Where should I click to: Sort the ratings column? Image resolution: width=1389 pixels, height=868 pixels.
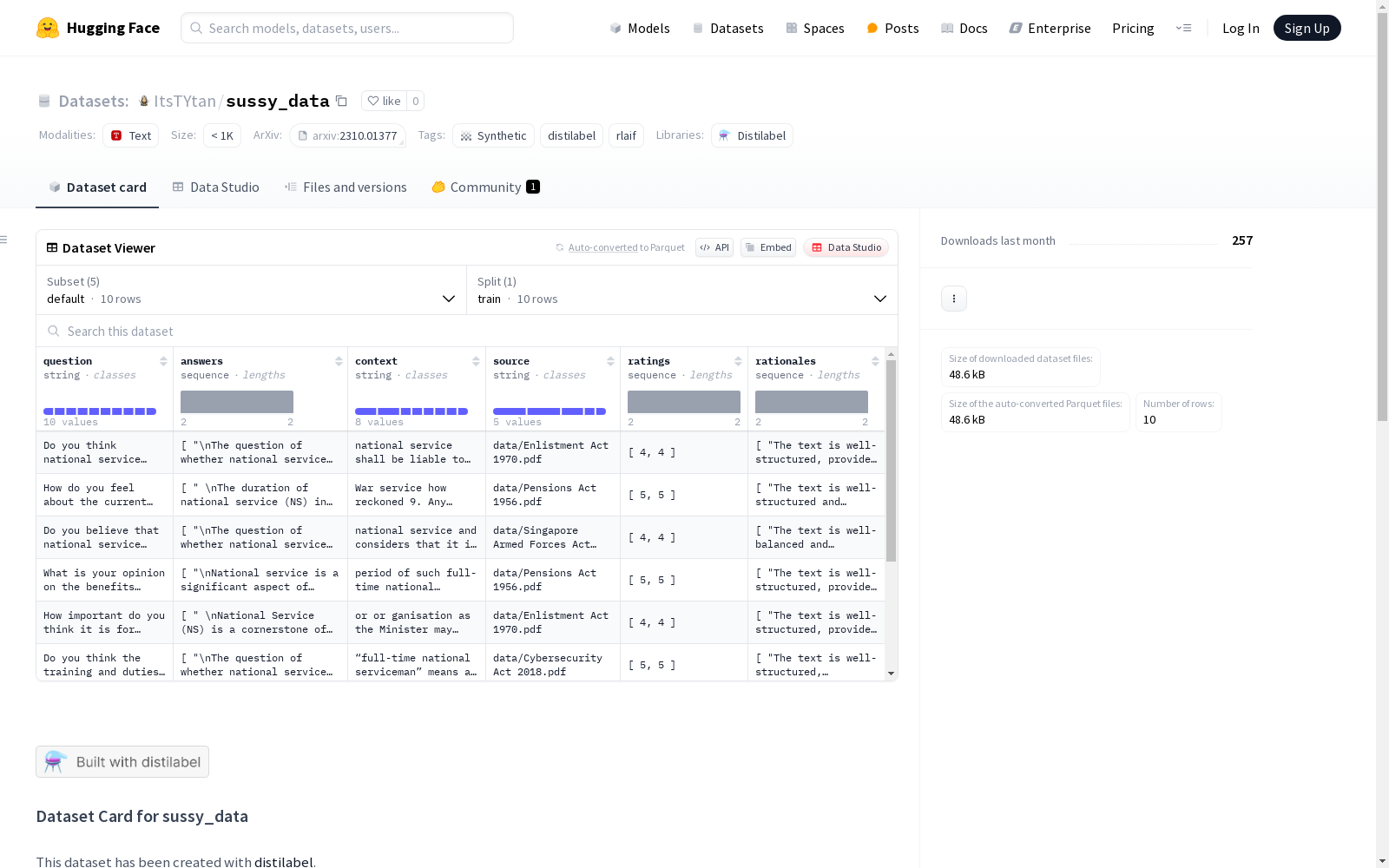738,361
